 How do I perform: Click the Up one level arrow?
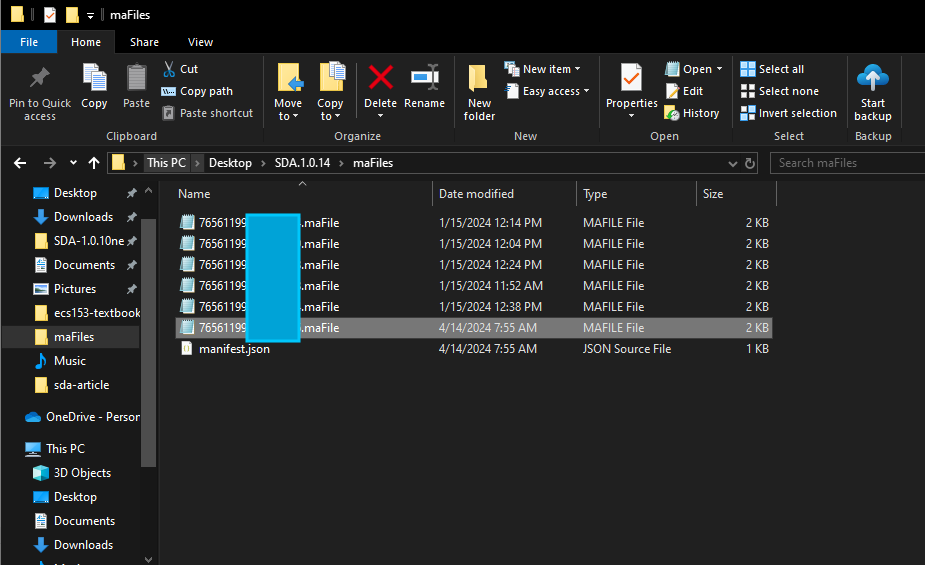click(94, 163)
